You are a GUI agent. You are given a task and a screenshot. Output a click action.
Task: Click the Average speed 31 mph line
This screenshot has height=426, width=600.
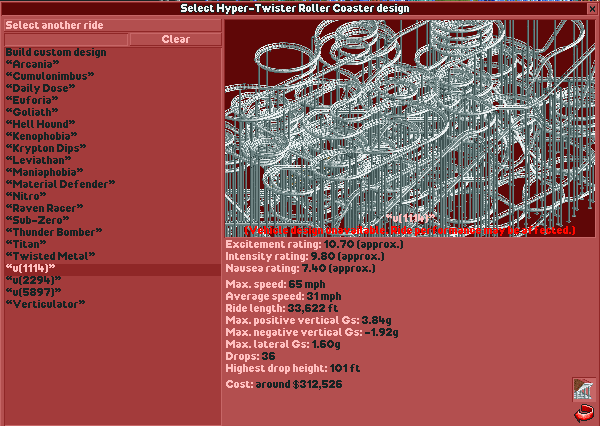point(283,296)
